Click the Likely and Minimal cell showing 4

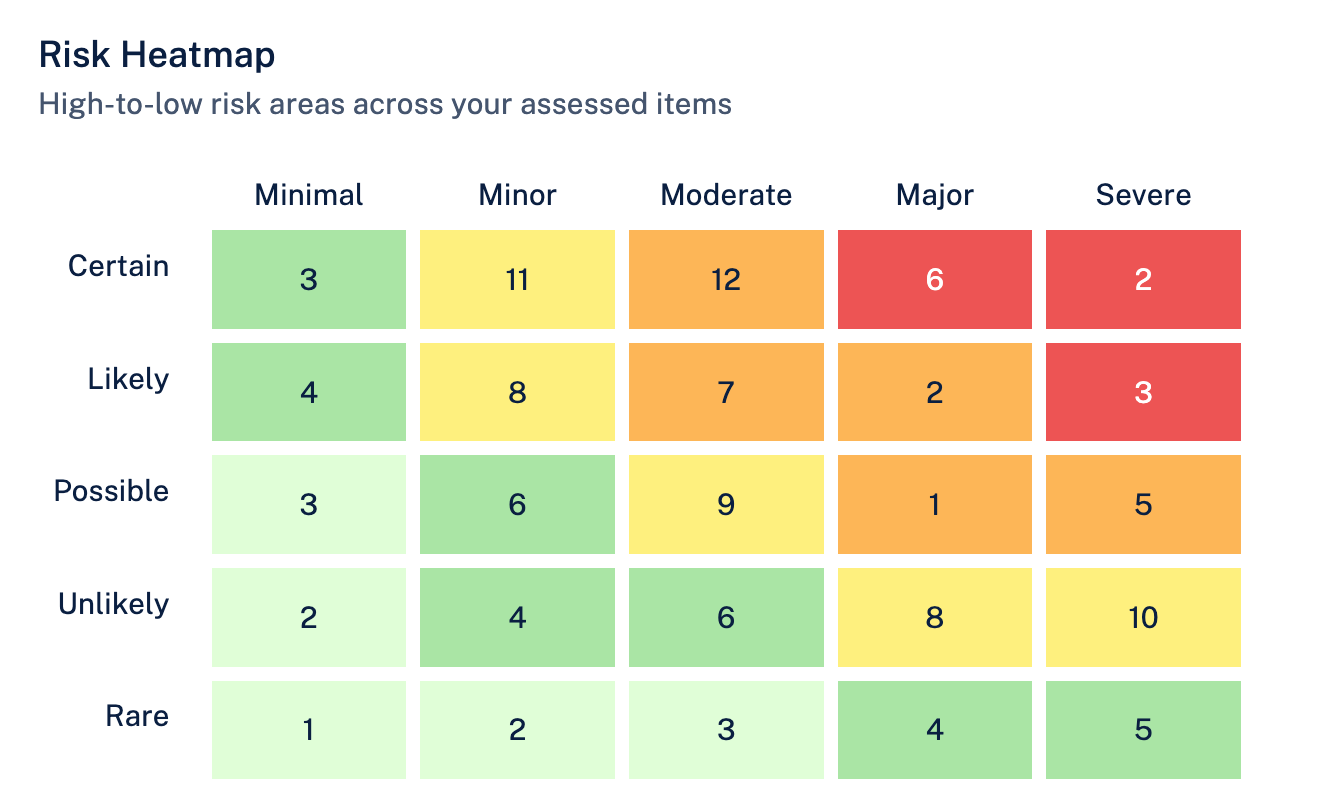[309, 392]
